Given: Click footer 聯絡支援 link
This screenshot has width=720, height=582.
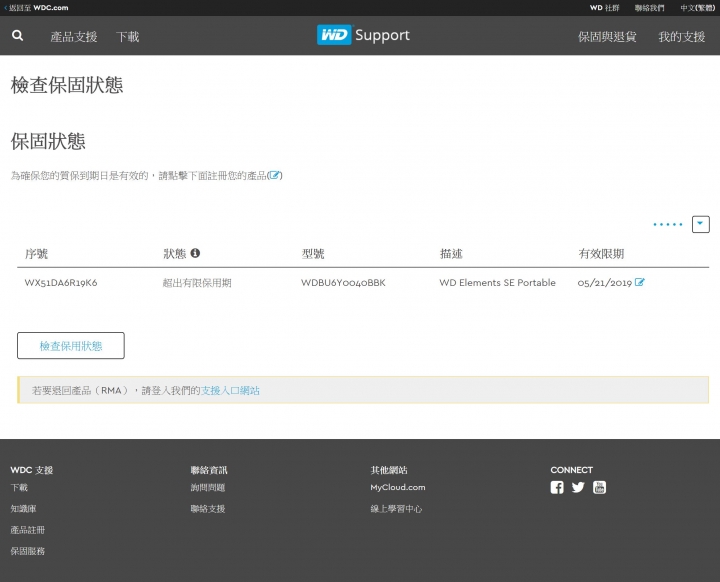Looking at the screenshot, I should click(208, 509).
